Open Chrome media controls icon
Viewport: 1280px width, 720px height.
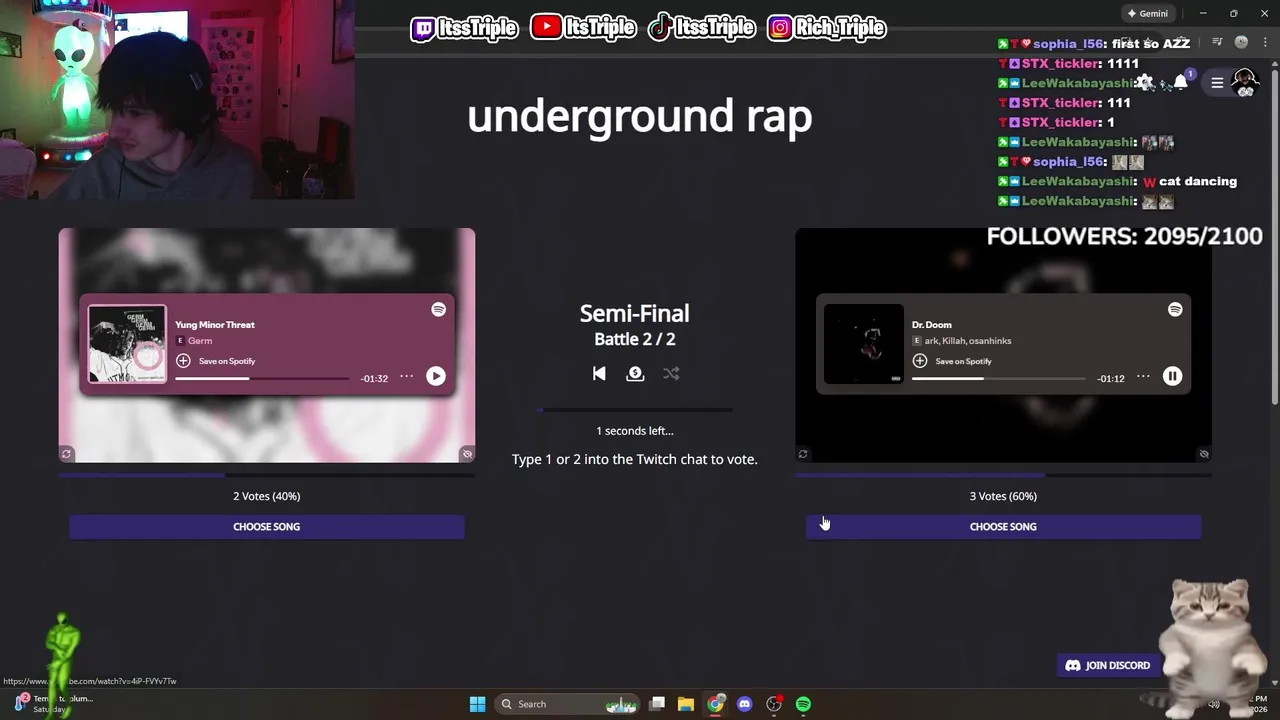[x=1217, y=42]
